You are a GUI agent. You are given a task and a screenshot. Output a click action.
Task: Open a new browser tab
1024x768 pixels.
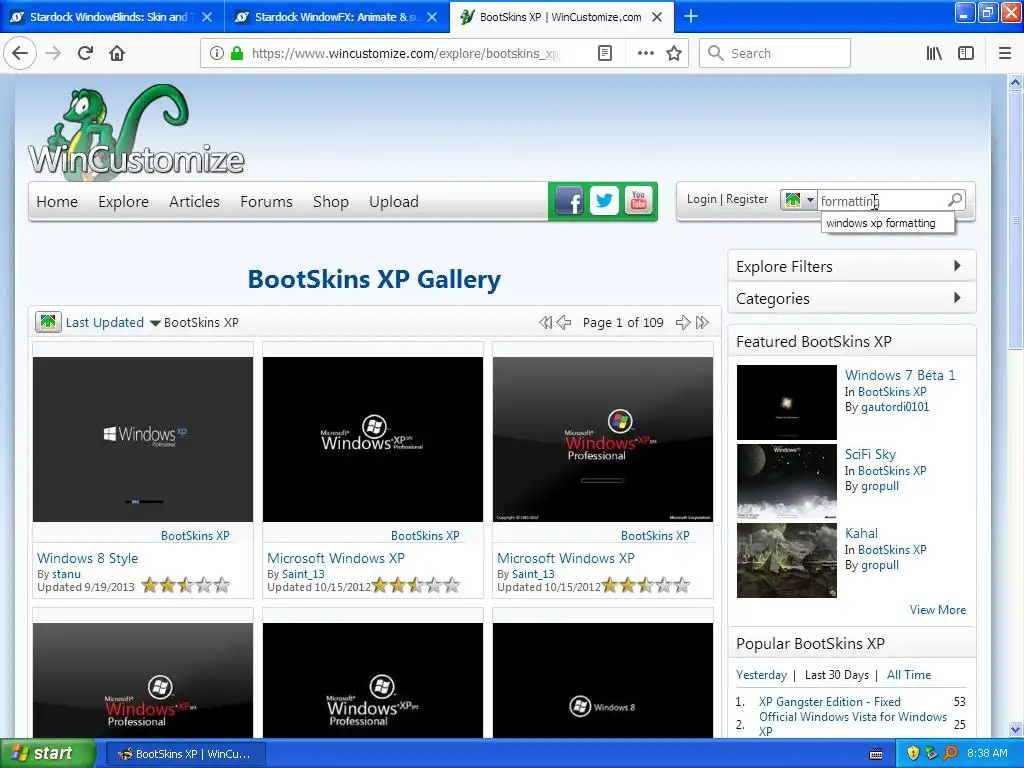tap(690, 16)
